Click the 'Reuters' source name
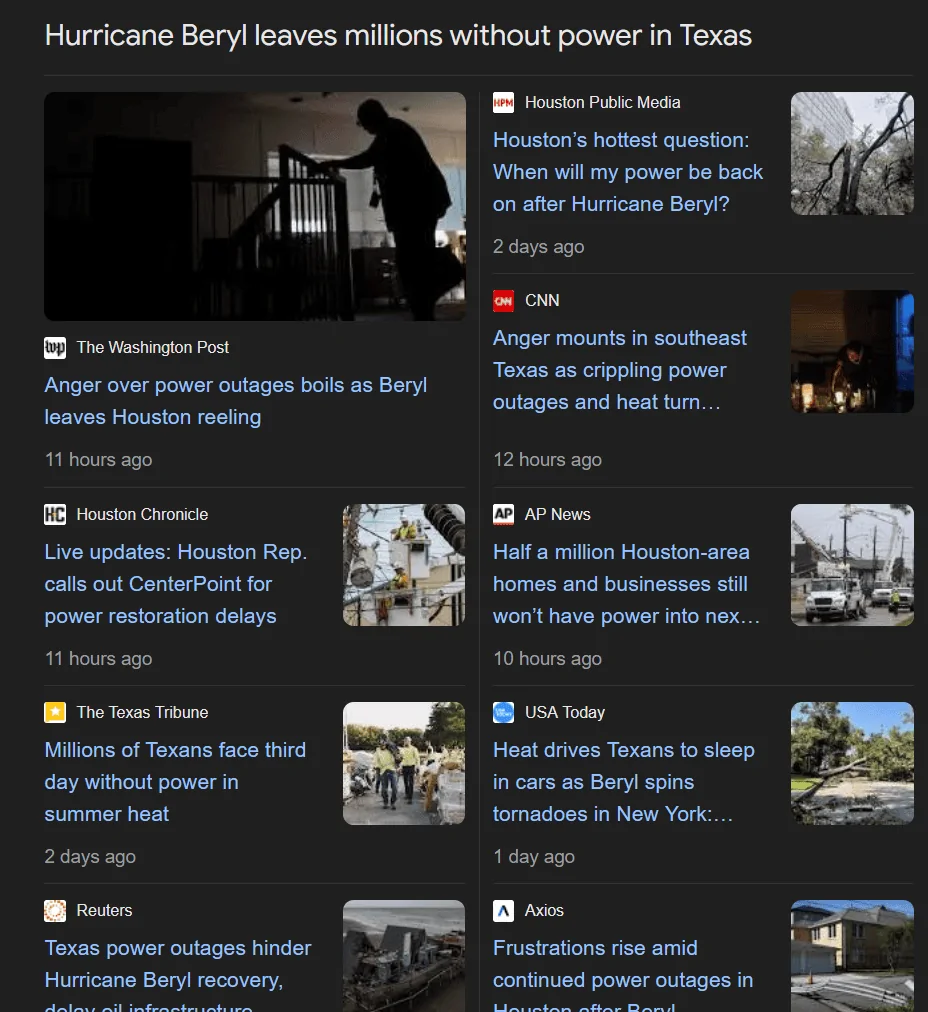The height and width of the screenshot is (1012, 928). tap(105, 911)
